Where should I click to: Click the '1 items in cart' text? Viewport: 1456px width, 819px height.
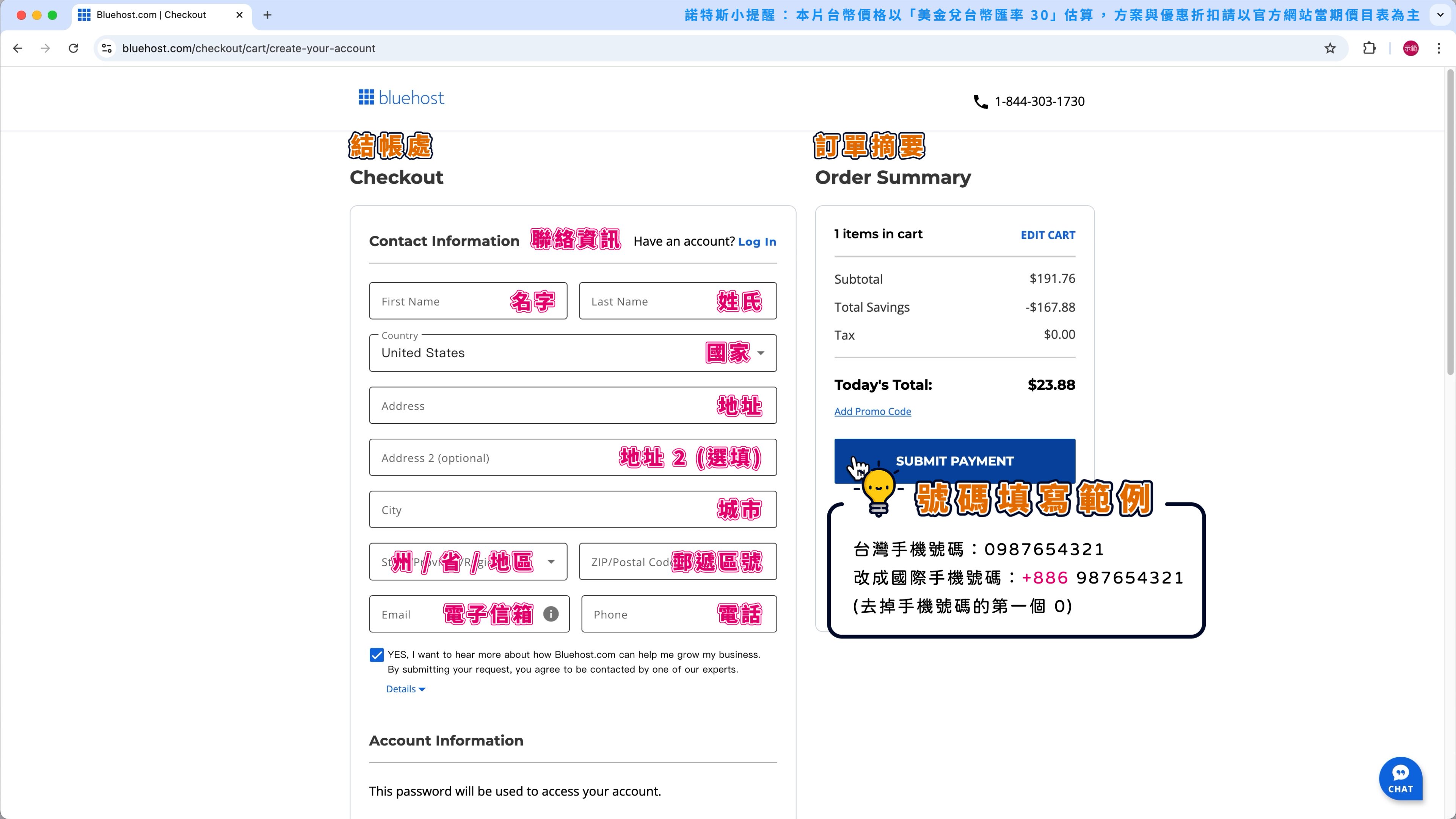pos(879,234)
